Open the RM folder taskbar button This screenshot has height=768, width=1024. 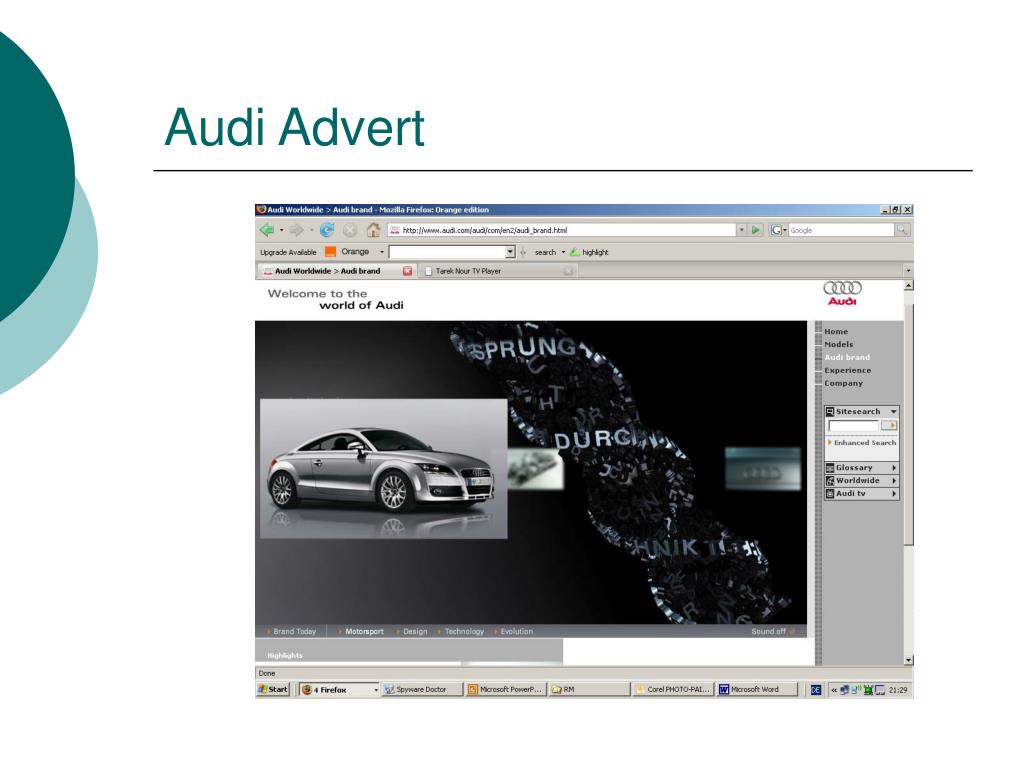pyautogui.click(x=590, y=689)
